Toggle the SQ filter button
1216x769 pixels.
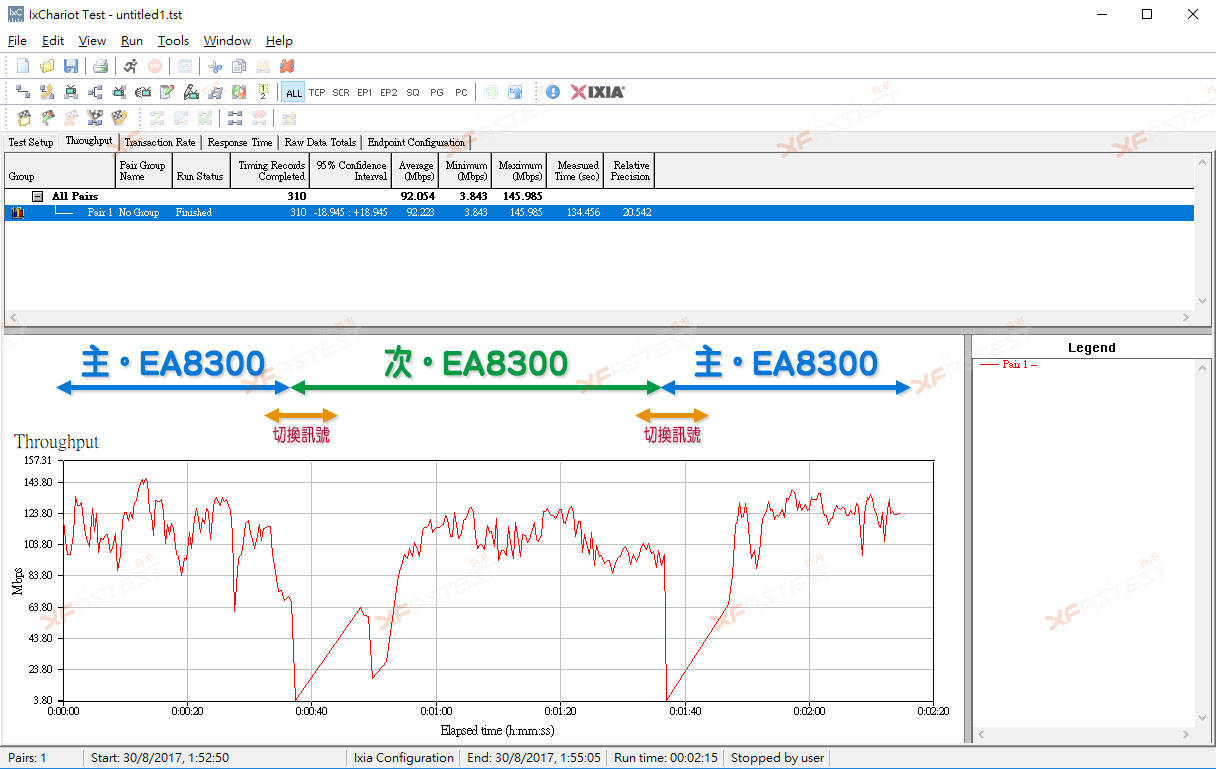(413, 92)
